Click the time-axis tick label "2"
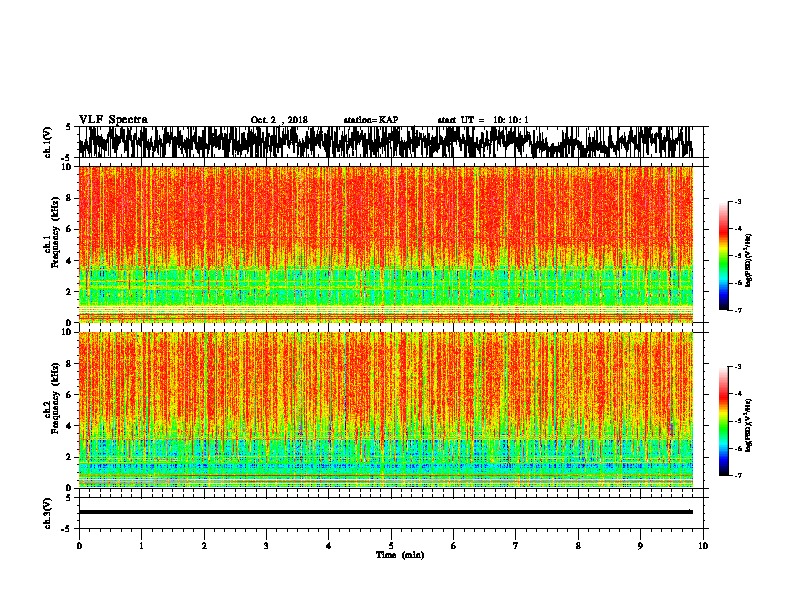 pos(204,546)
